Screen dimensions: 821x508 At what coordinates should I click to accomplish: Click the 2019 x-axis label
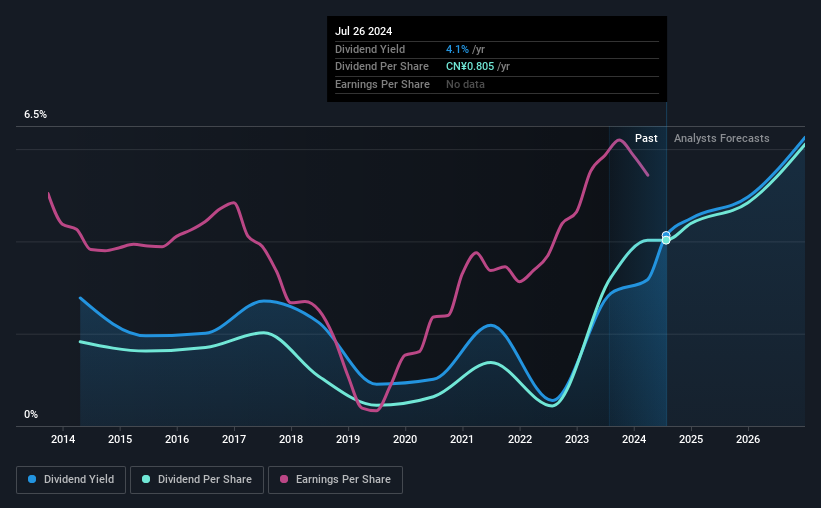pyautogui.click(x=348, y=439)
